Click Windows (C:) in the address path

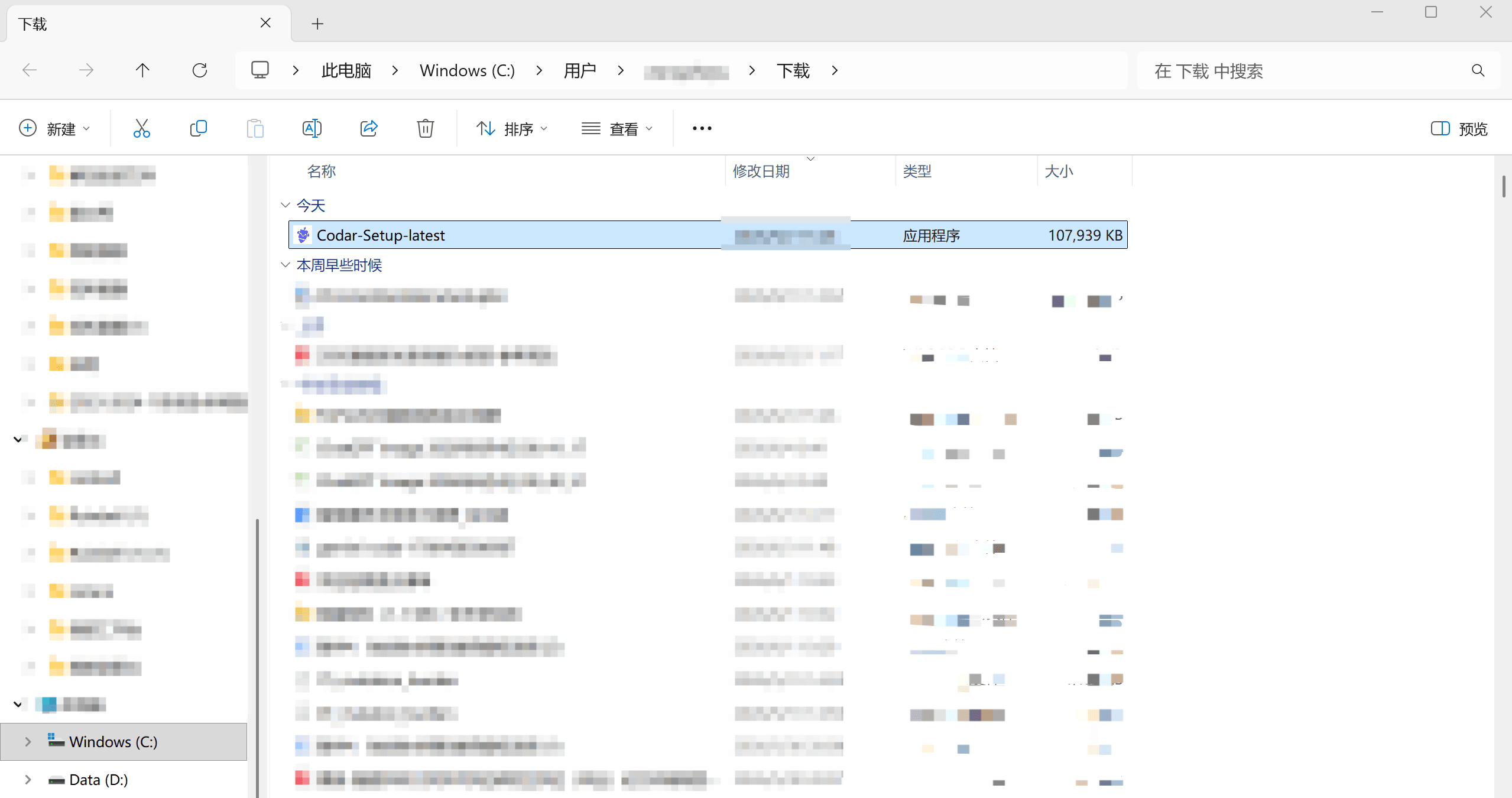point(467,70)
